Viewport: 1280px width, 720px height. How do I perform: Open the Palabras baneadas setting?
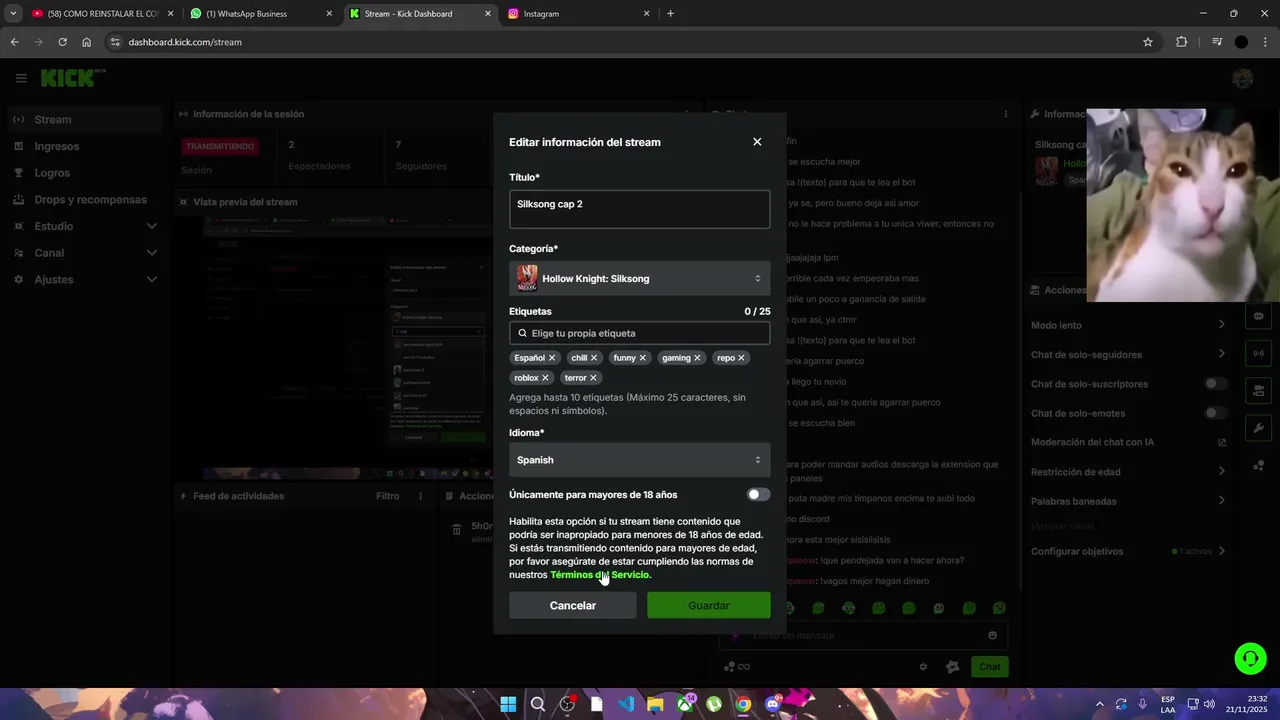[1128, 501]
